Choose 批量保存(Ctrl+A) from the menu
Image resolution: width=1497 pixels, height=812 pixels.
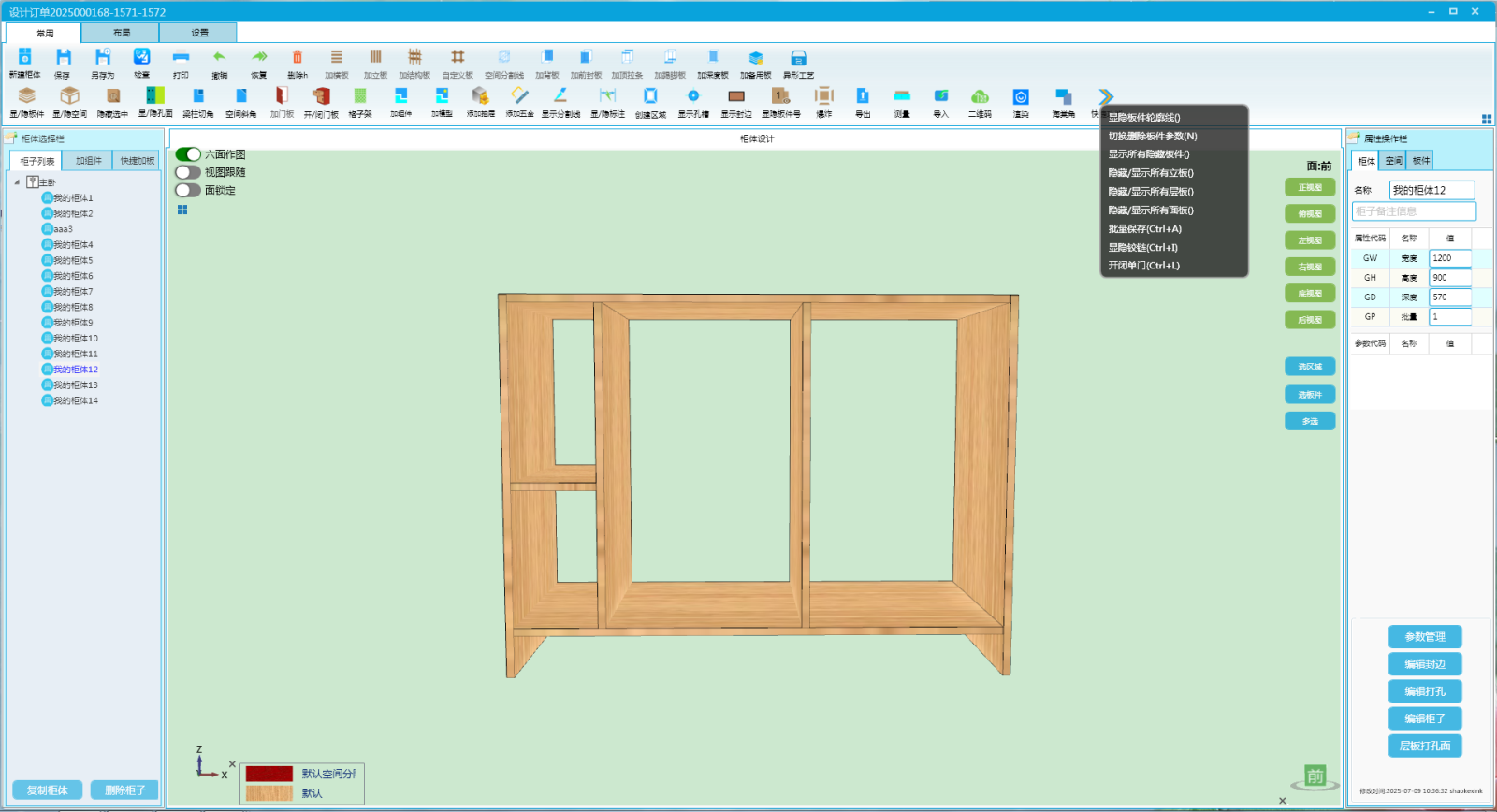[1145, 228]
